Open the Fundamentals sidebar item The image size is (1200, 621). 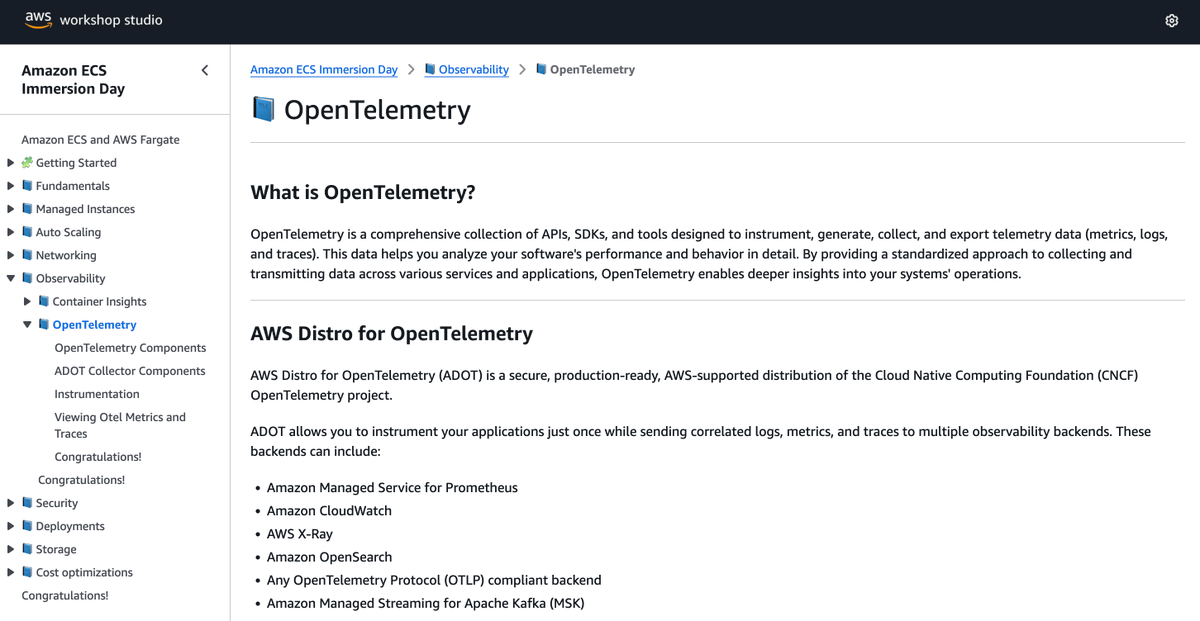point(73,186)
